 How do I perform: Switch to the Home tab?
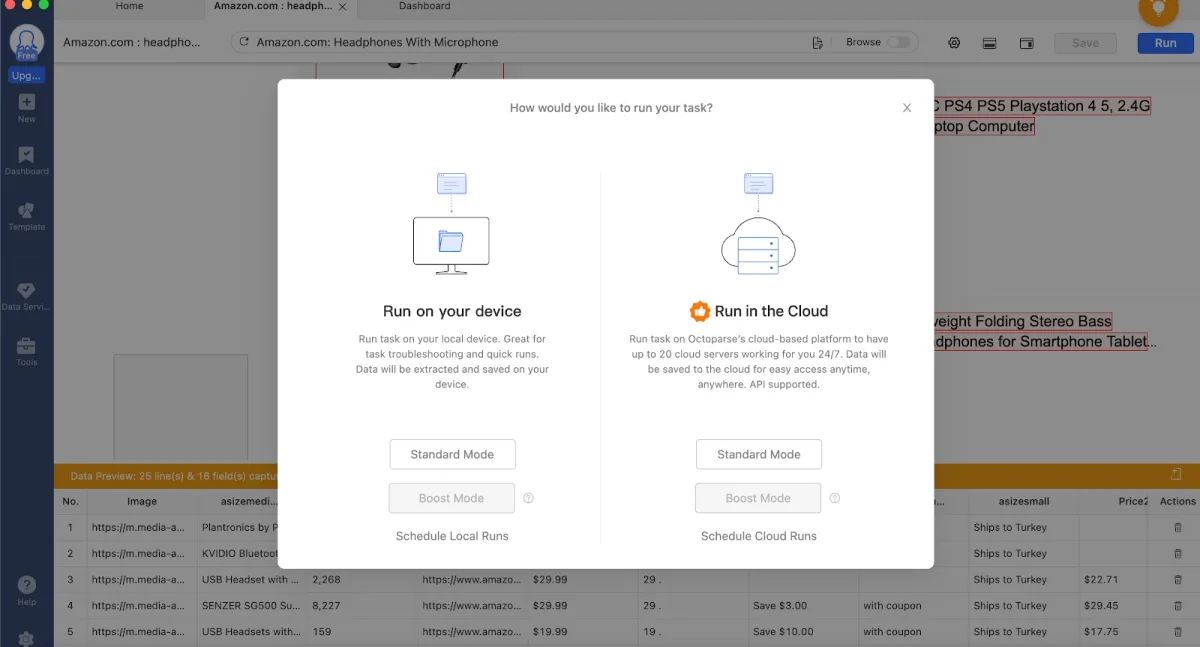point(129,6)
